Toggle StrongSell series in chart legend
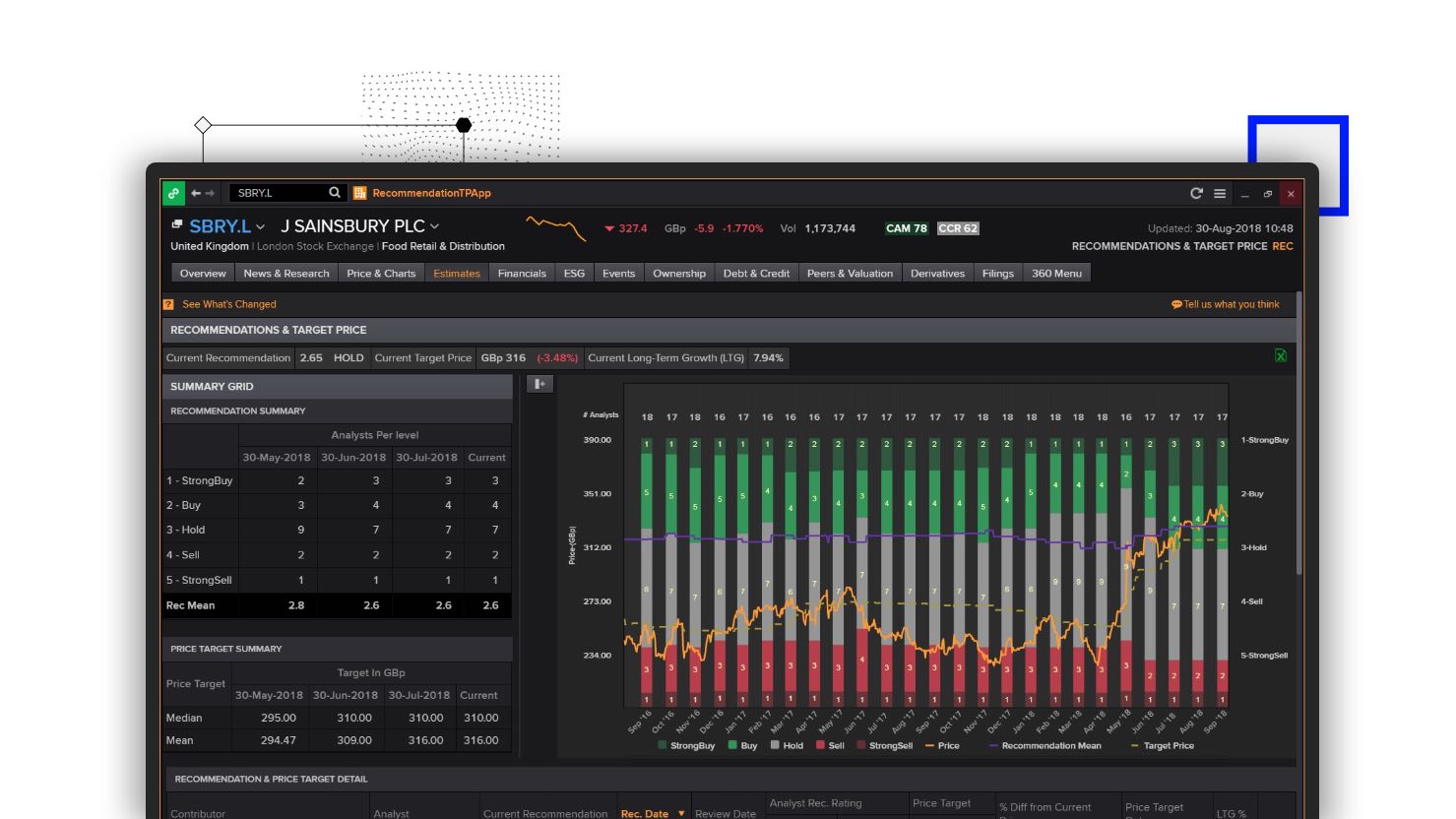Image resolution: width=1456 pixels, height=819 pixels. (x=884, y=745)
